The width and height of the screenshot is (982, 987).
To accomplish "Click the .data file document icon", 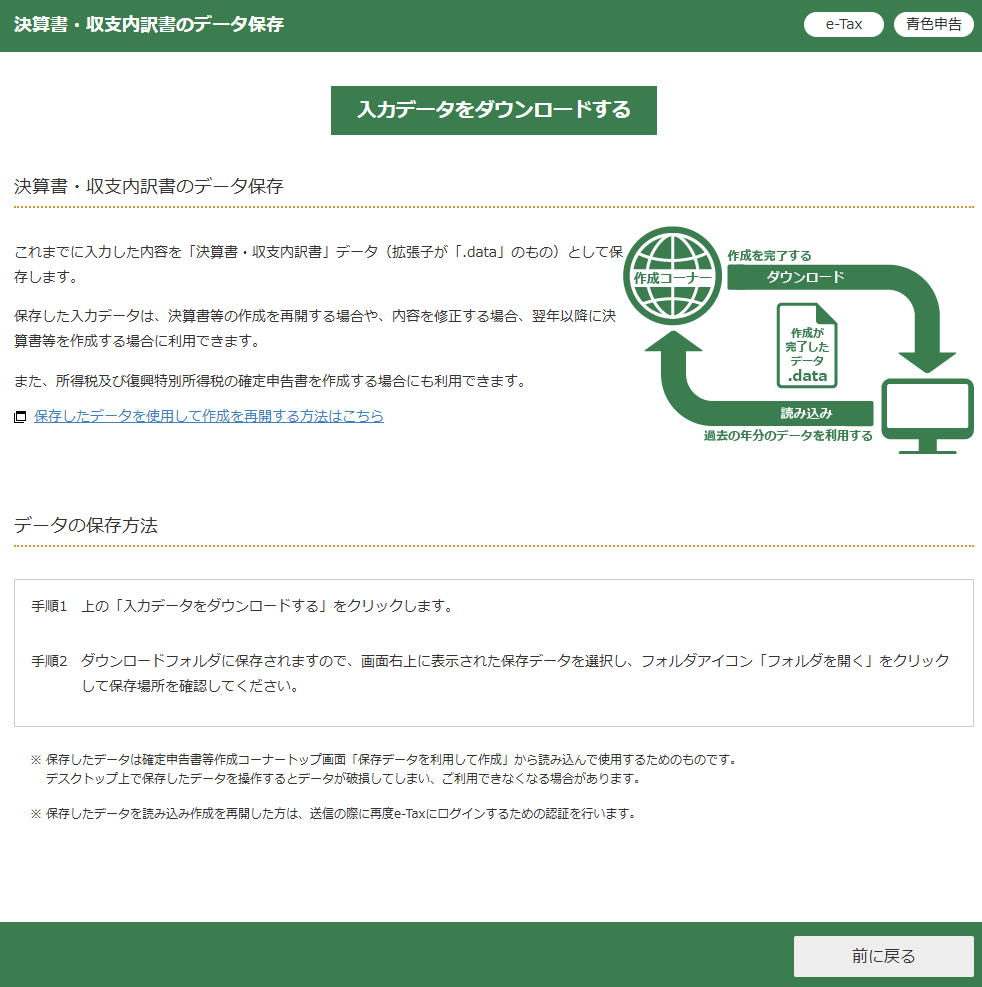I will pos(807,345).
